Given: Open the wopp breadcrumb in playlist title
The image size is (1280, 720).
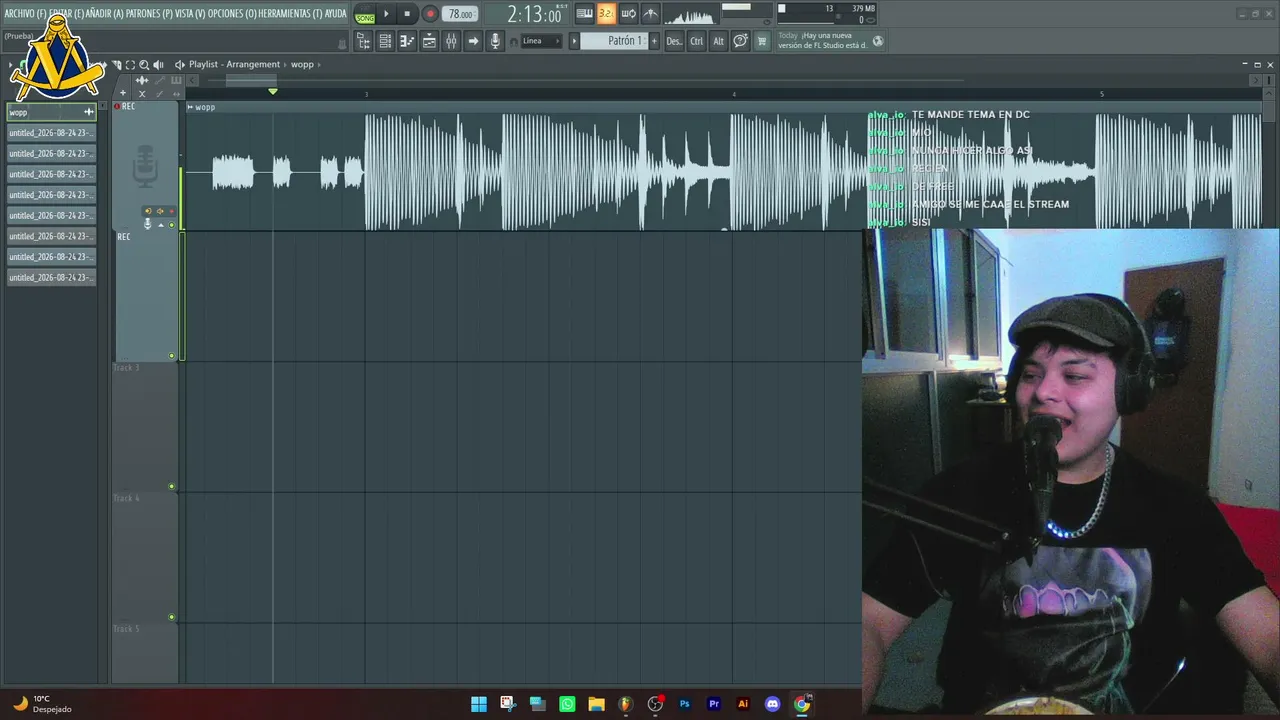Looking at the screenshot, I should click(302, 65).
